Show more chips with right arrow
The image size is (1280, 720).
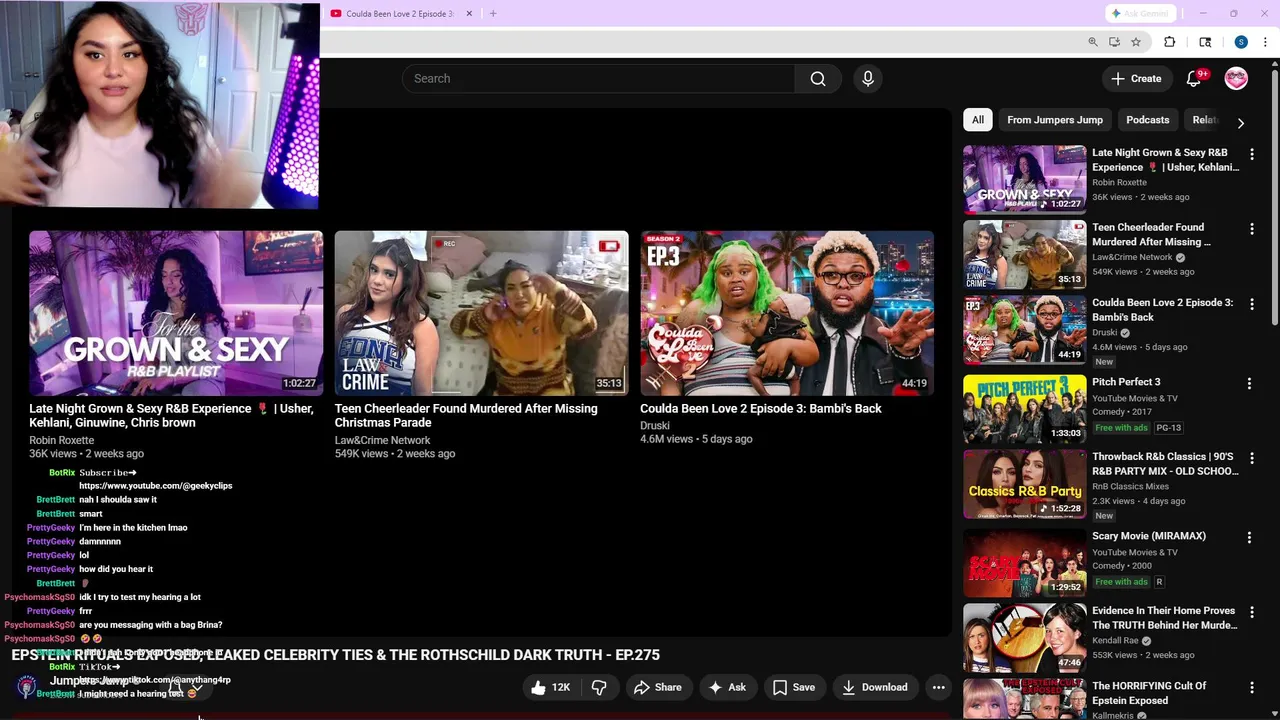(1240, 122)
